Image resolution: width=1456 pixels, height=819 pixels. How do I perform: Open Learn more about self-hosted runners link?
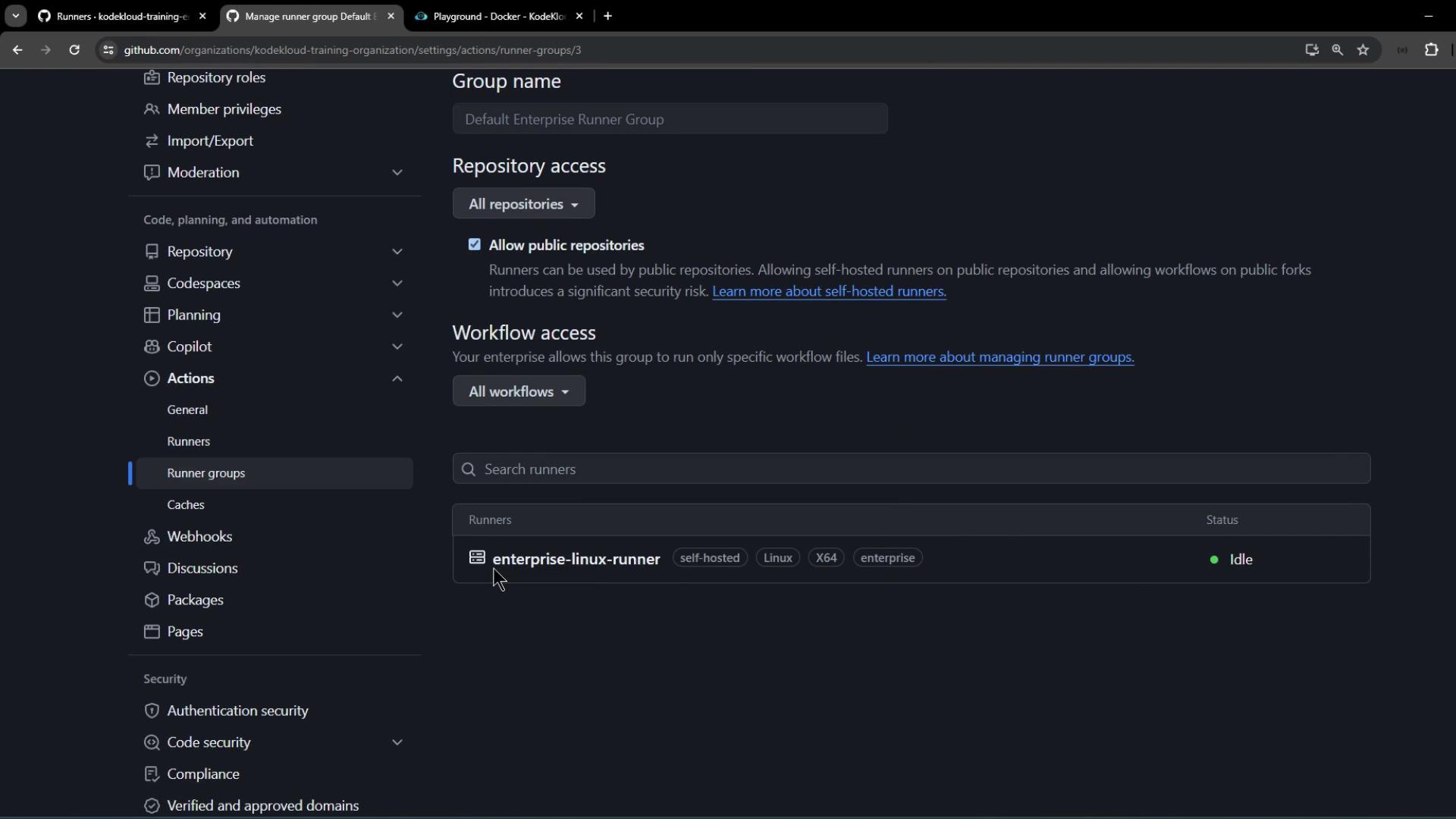click(829, 292)
